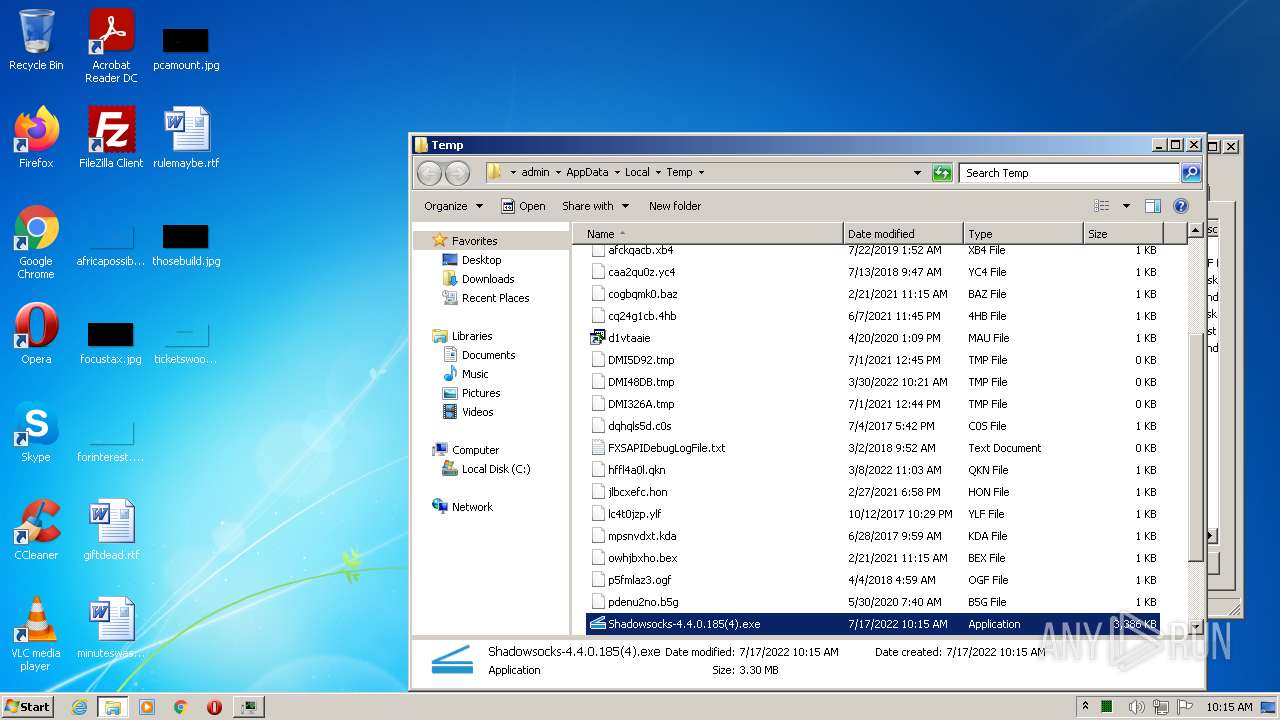
Task: Launch Skype from the desktop
Action: [36, 432]
